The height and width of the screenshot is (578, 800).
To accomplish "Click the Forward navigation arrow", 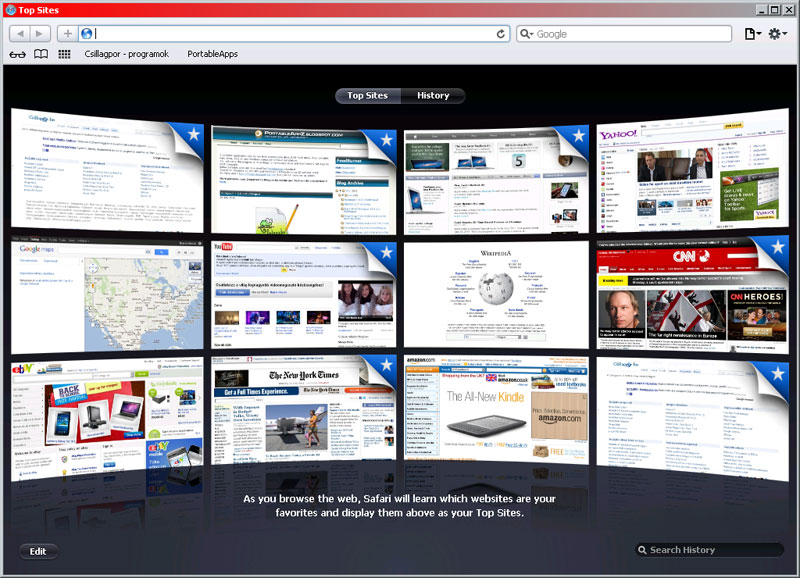I will click(40, 34).
